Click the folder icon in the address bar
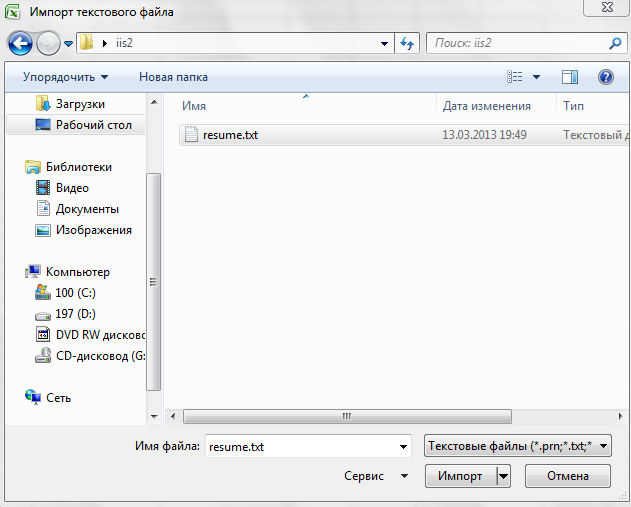Viewport: 631px width, 507px height. 87,43
